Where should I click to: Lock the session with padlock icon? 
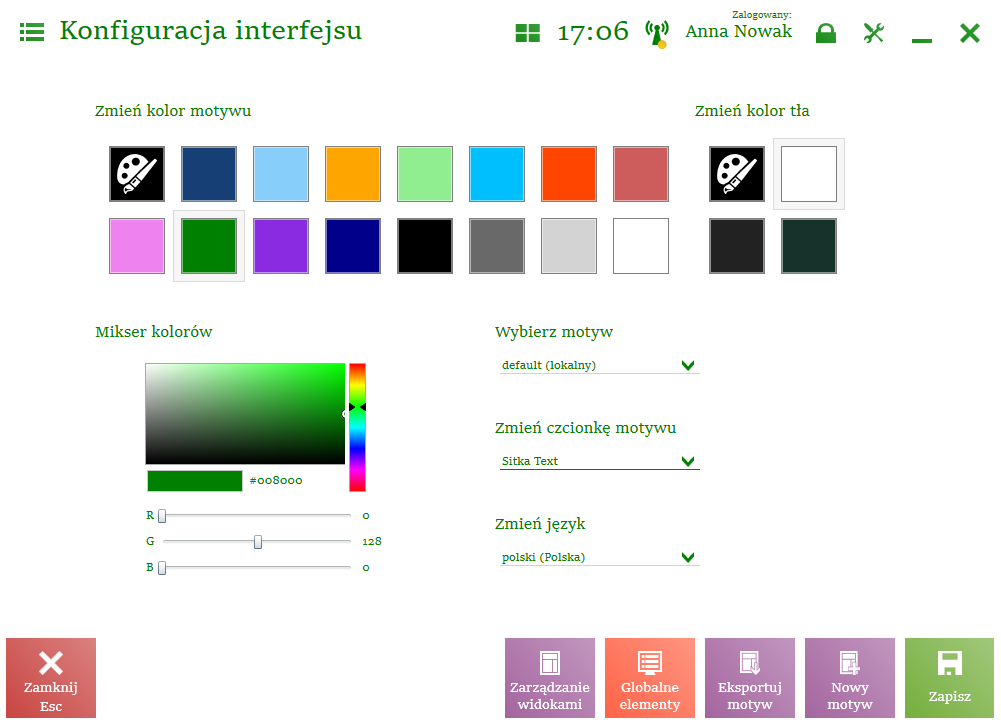[825, 33]
